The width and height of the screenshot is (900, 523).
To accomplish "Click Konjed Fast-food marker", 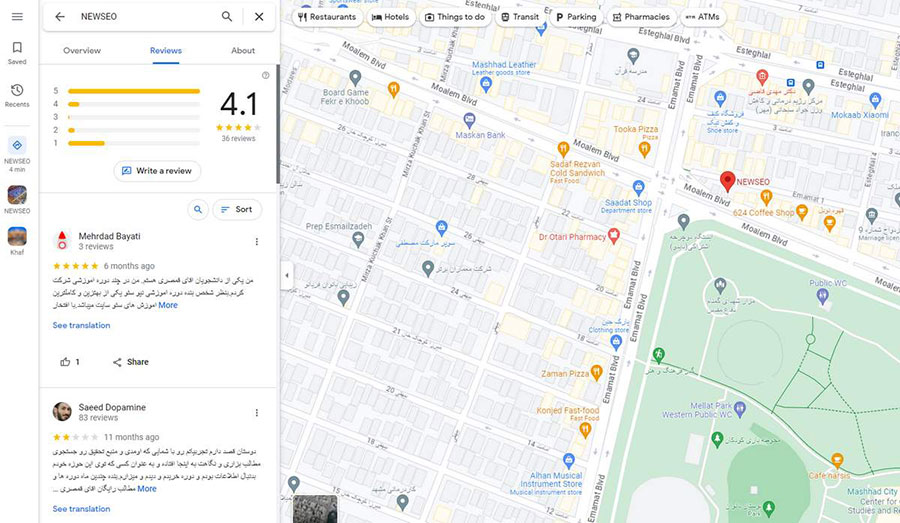I will tap(585, 430).
